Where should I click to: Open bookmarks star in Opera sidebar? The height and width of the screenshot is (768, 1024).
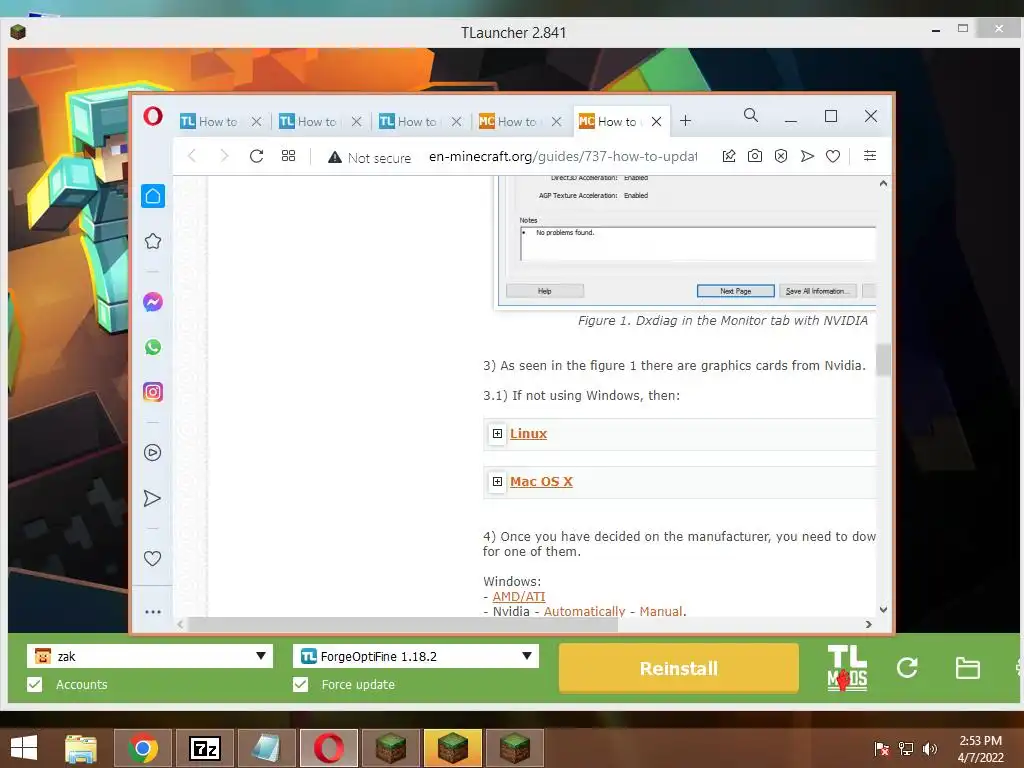(x=153, y=241)
